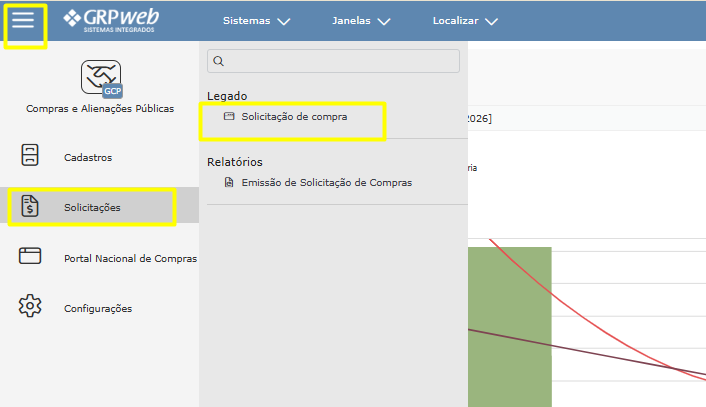The height and width of the screenshot is (407, 706).
Task: Open the Solicitação de compra link
Action: [294, 117]
